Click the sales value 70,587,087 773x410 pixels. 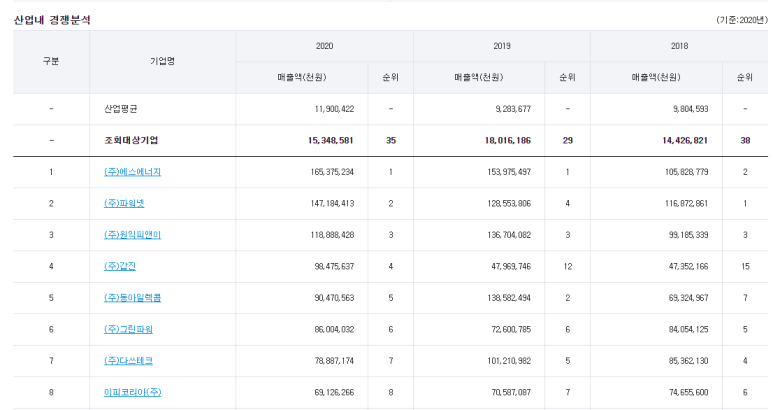511,393
